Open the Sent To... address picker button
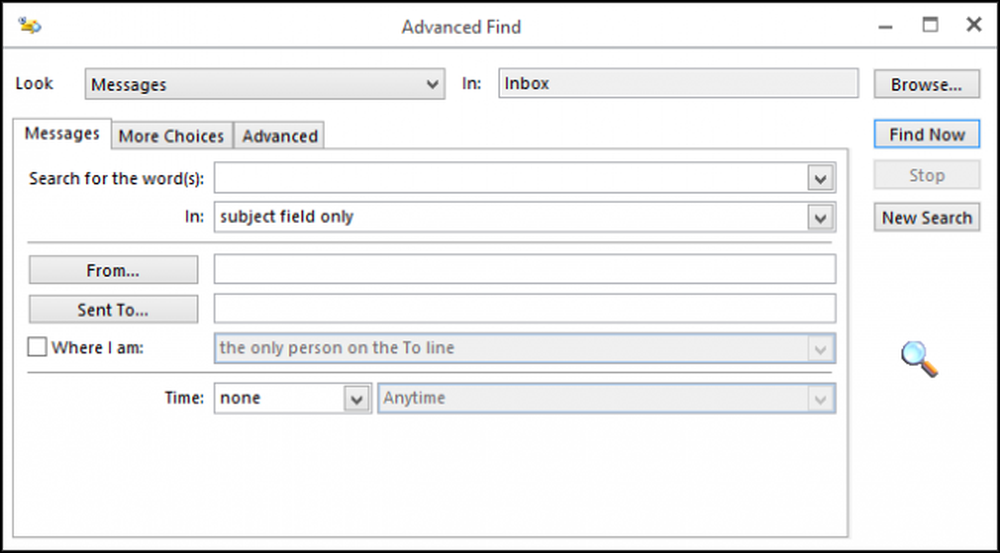Viewport: 1000px width, 553px height. [x=114, y=309]
